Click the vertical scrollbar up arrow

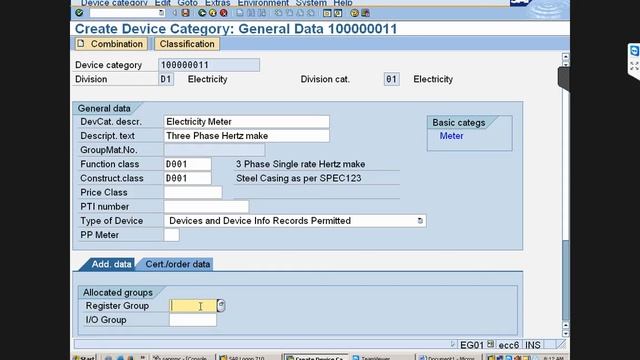click(565, 57)
